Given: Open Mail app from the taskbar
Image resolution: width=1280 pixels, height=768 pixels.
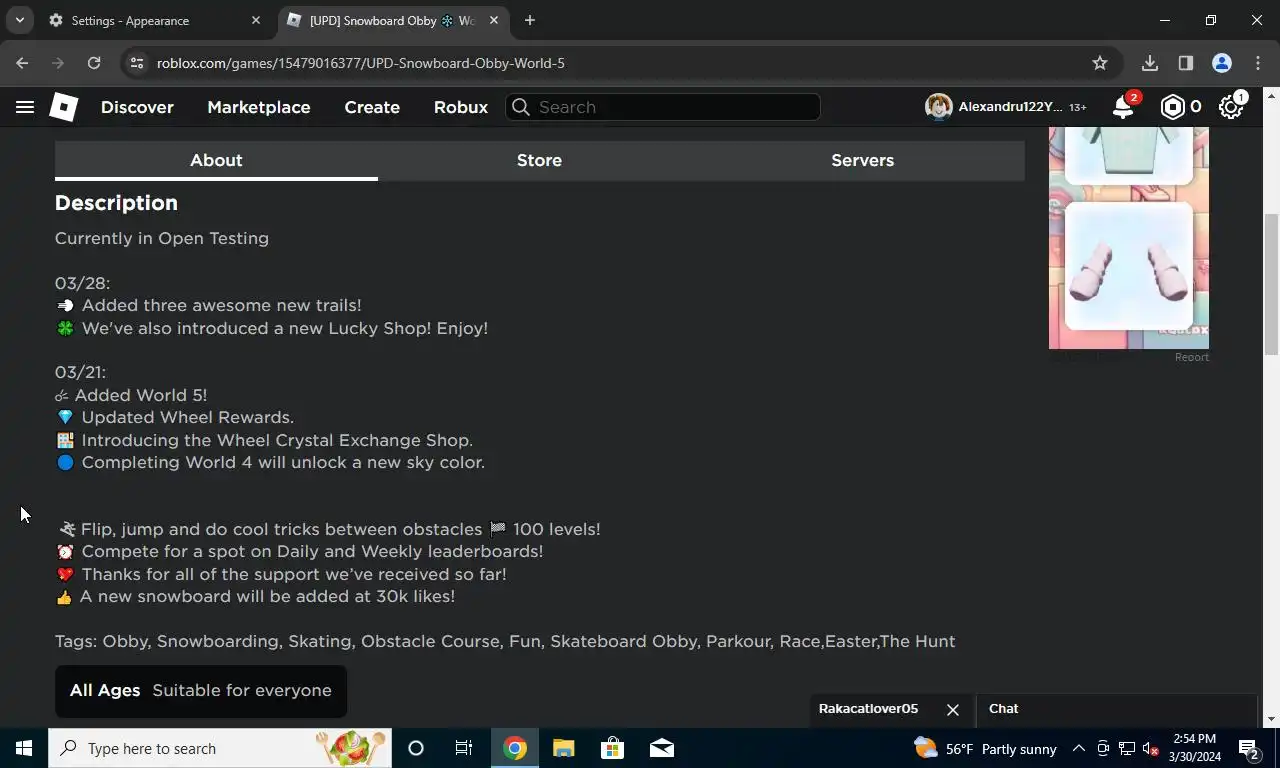Looking at the screenshot, I should coord(661,748).
